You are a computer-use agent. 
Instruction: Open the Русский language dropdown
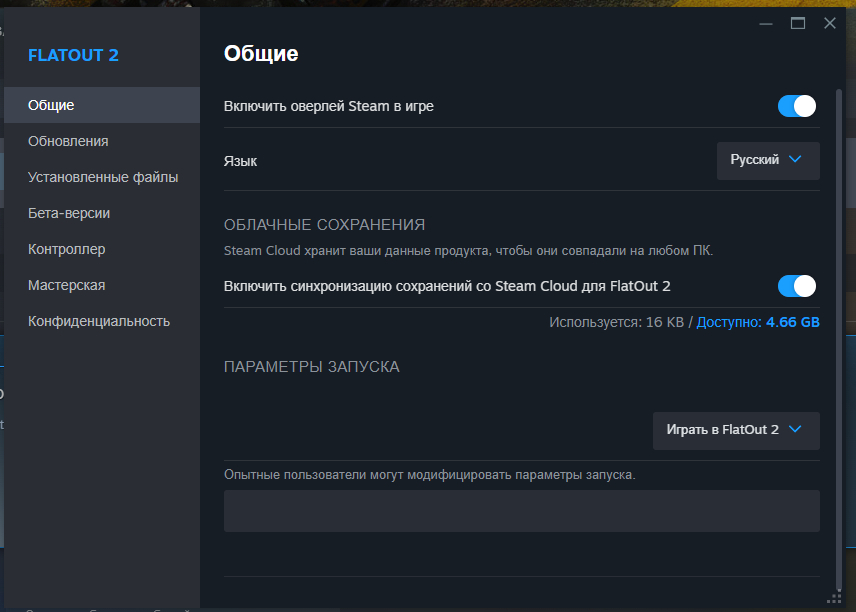[x=768, y=161]
